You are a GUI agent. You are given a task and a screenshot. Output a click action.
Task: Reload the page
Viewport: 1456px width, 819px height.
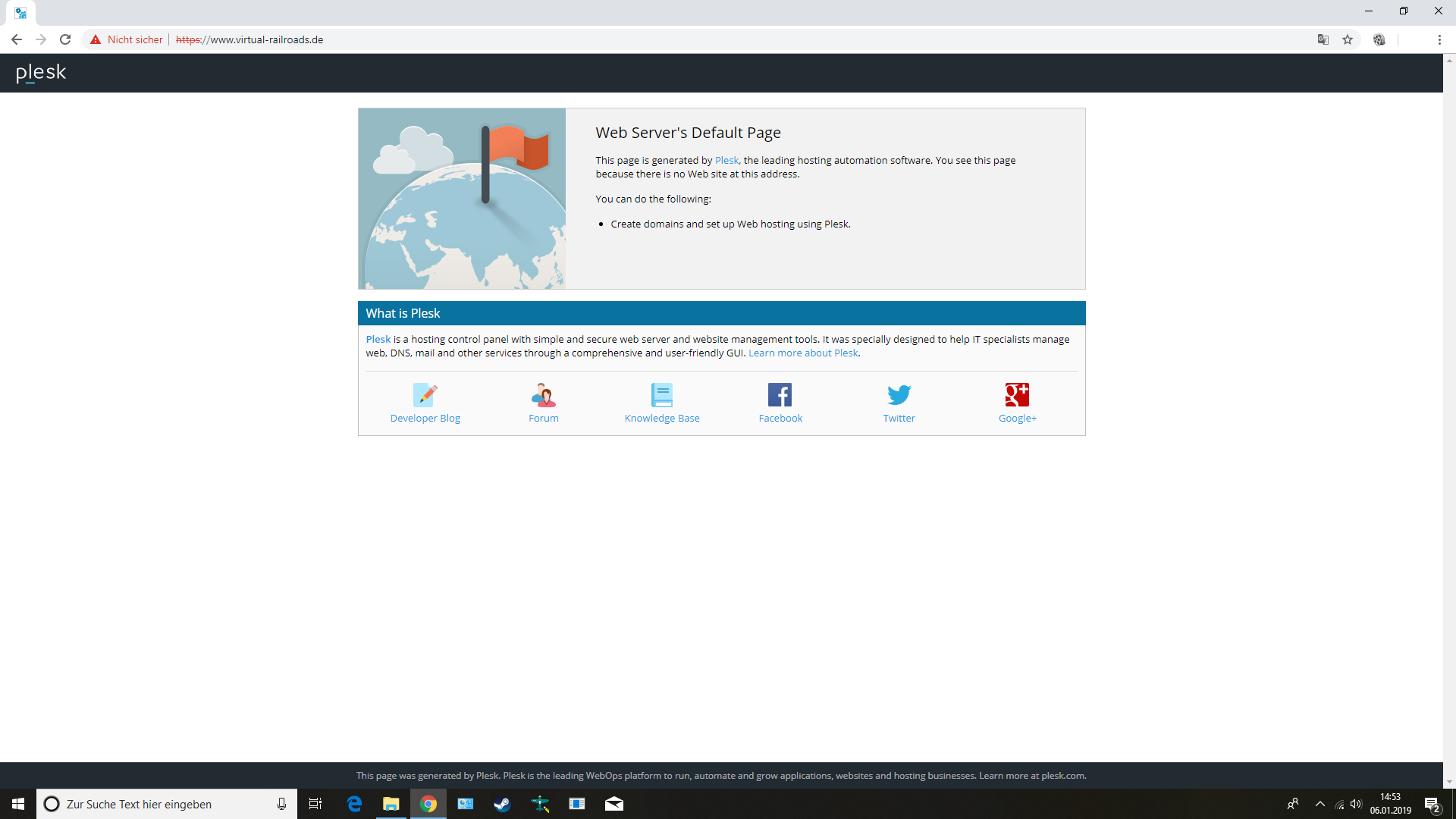[65, 39]
